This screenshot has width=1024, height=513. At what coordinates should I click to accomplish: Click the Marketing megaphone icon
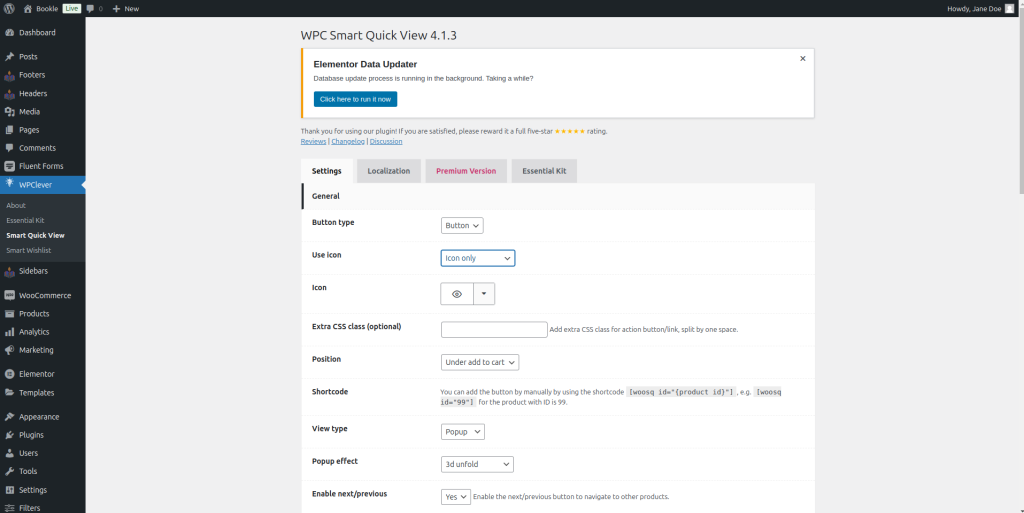coord(10,350)
